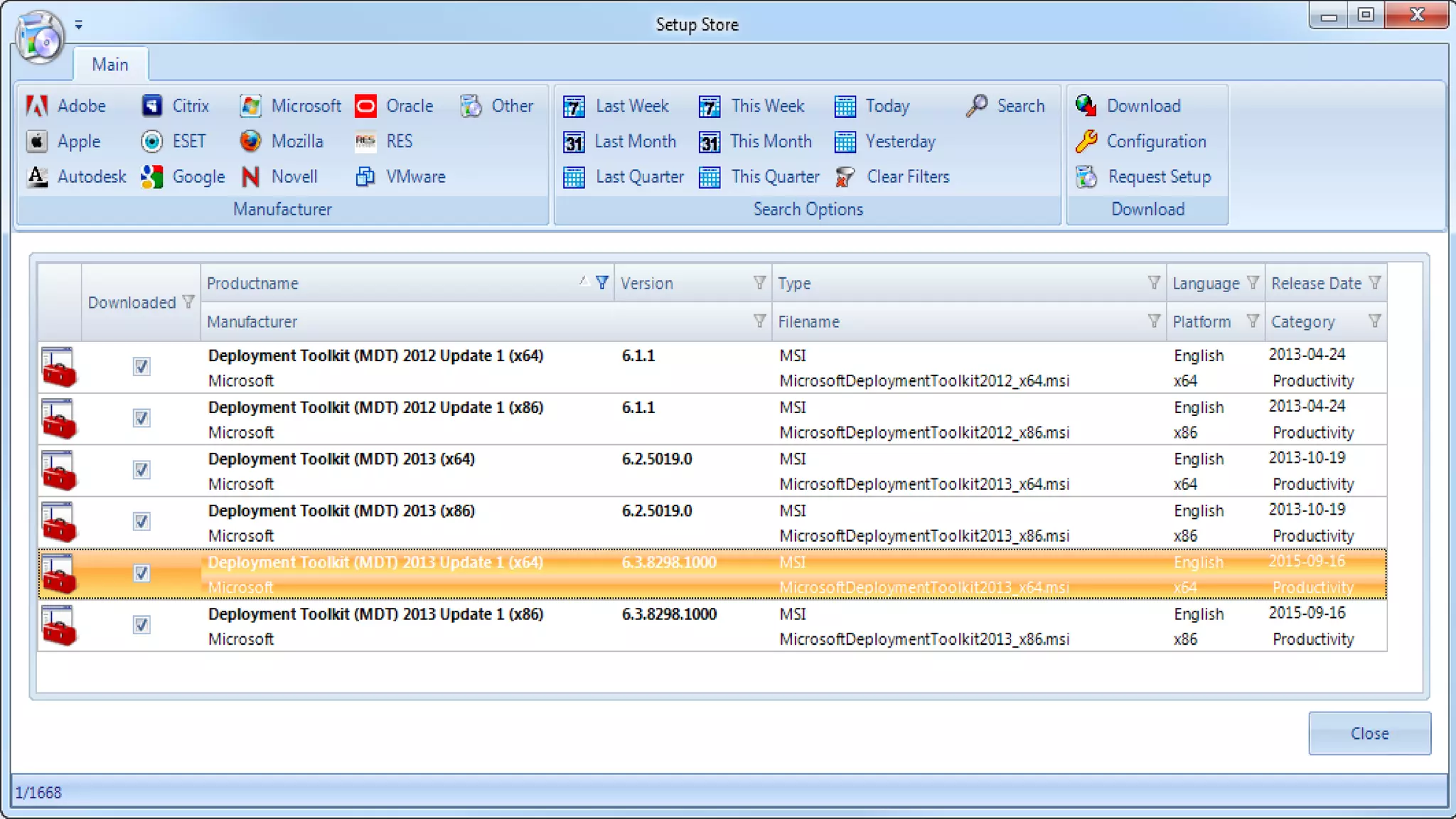Filter by Adobe manufacturer icon
The image size is (1456, 819).
pos(37,106)
